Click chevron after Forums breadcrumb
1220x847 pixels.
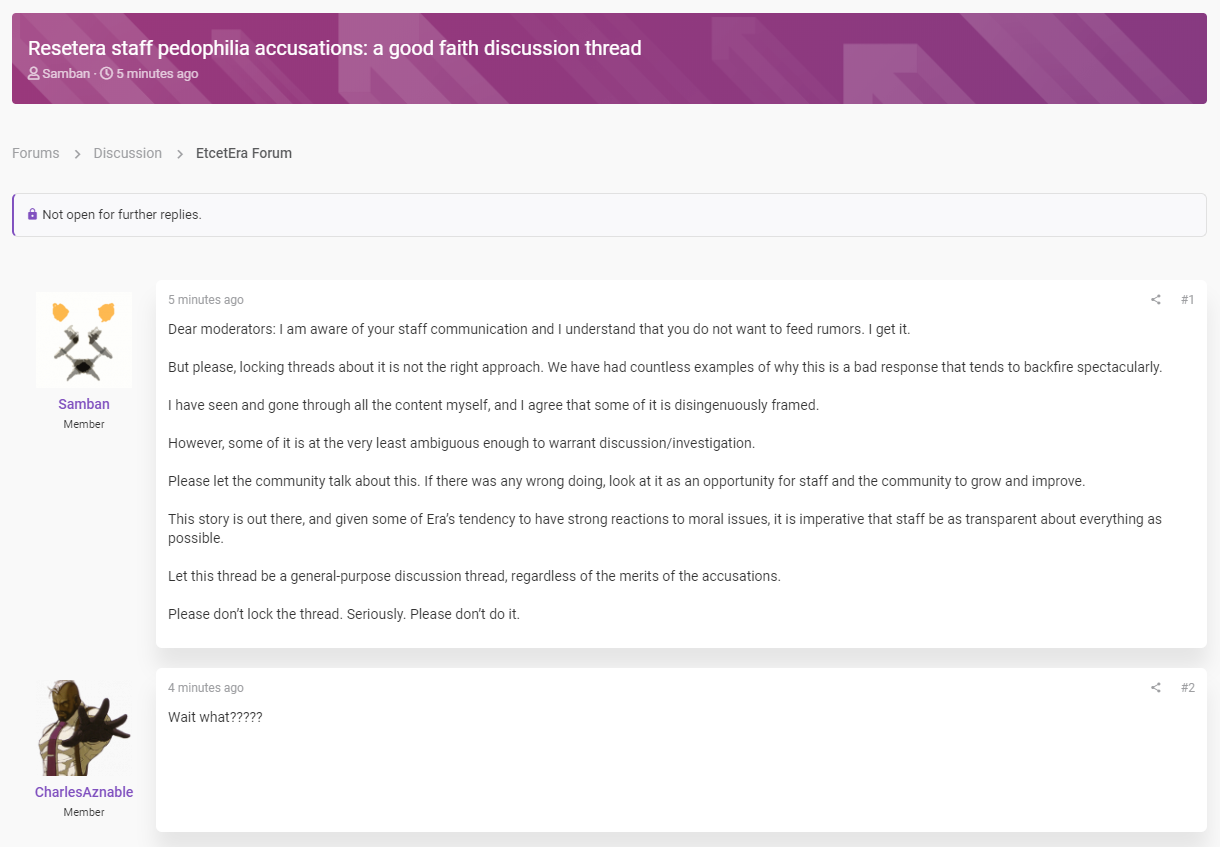(77, 154)
